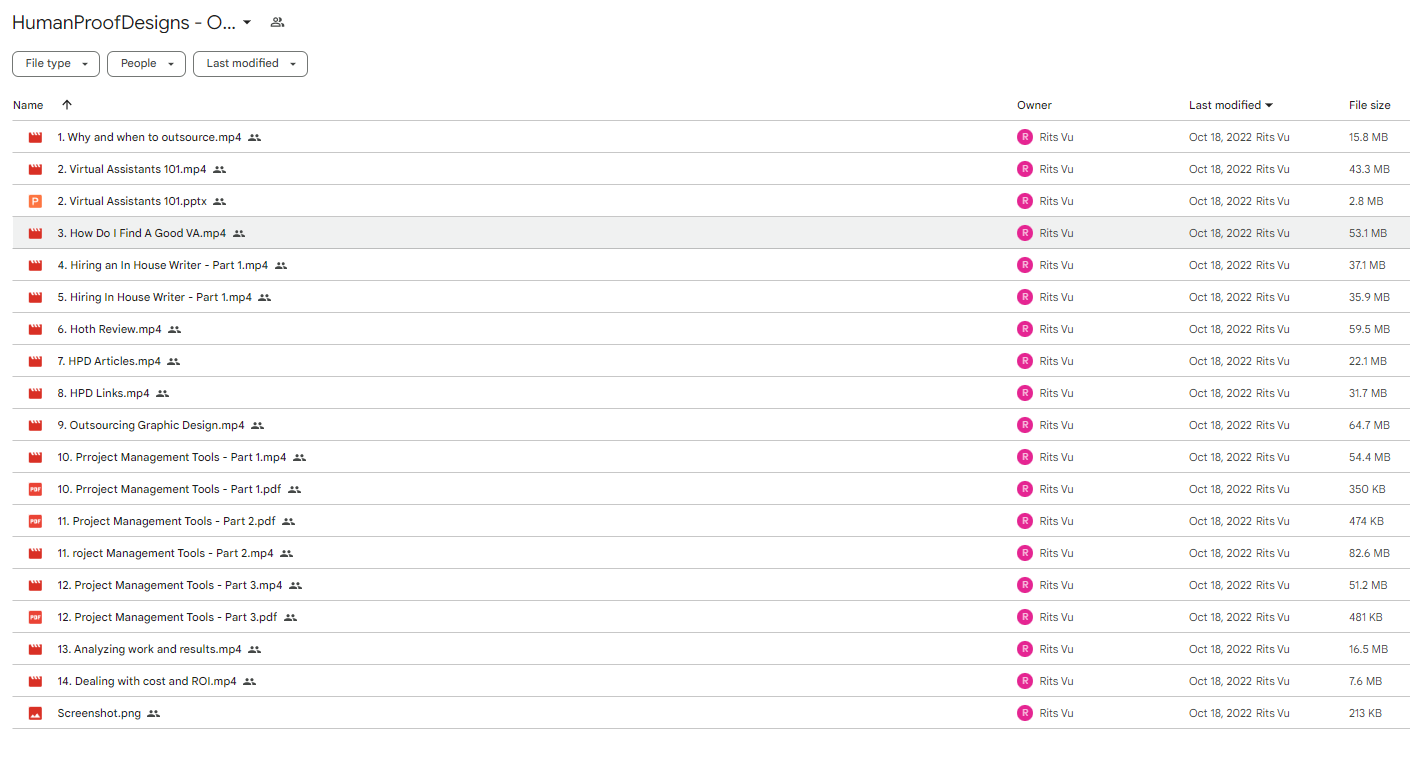Reverse sort direction with Name arrow
Viewport: 1410px width, 779px height.
click(67, 105)
